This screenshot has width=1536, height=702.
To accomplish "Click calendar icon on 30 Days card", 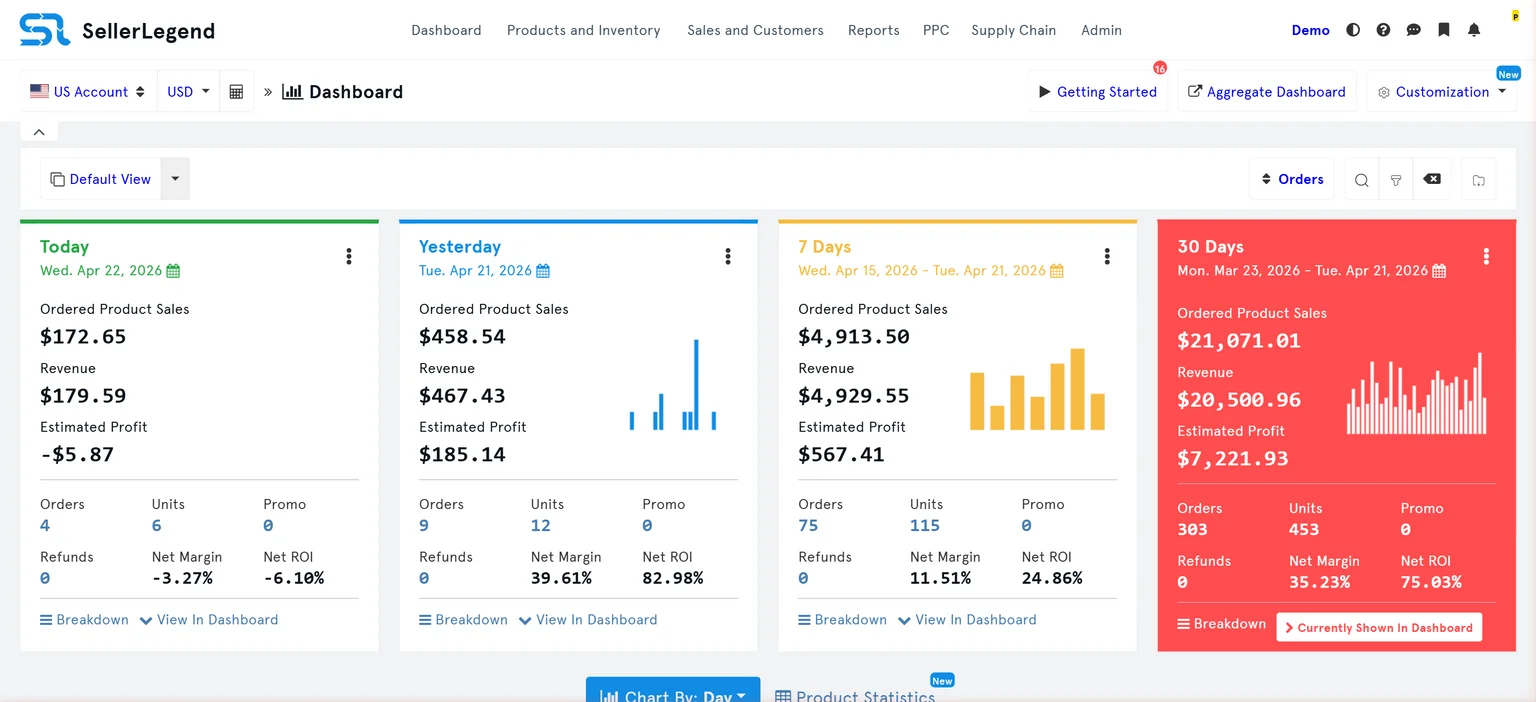I will pyautogui.click(x=1438, y=271).
